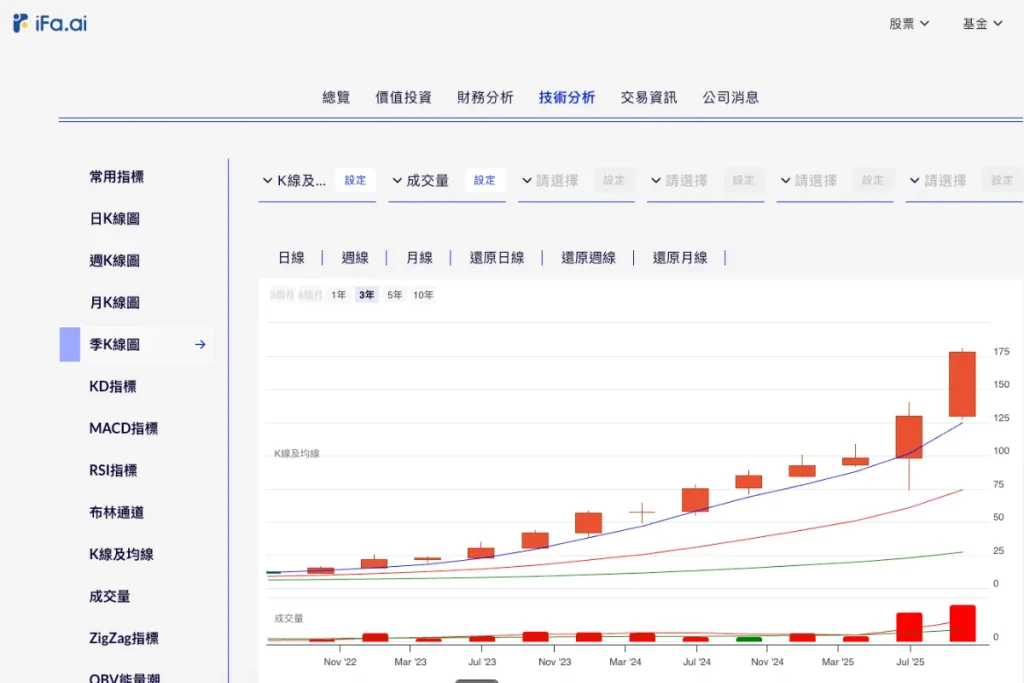Image resolution: width=1024 pixels, height=683 pixels.
Task: Click the iFa.ai logo
Action: (50, 24)
